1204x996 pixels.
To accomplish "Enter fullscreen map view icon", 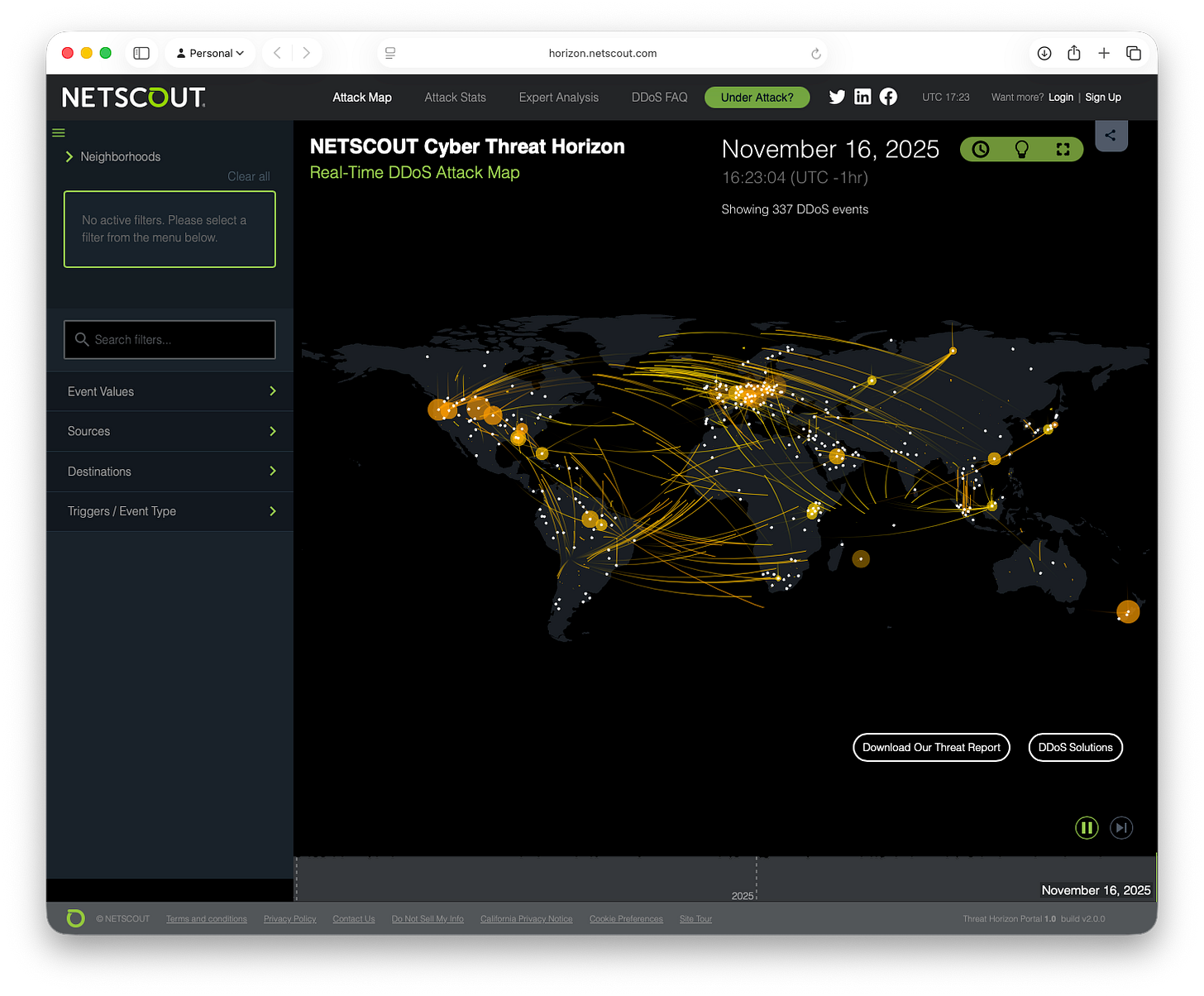I will point(1063,149).
